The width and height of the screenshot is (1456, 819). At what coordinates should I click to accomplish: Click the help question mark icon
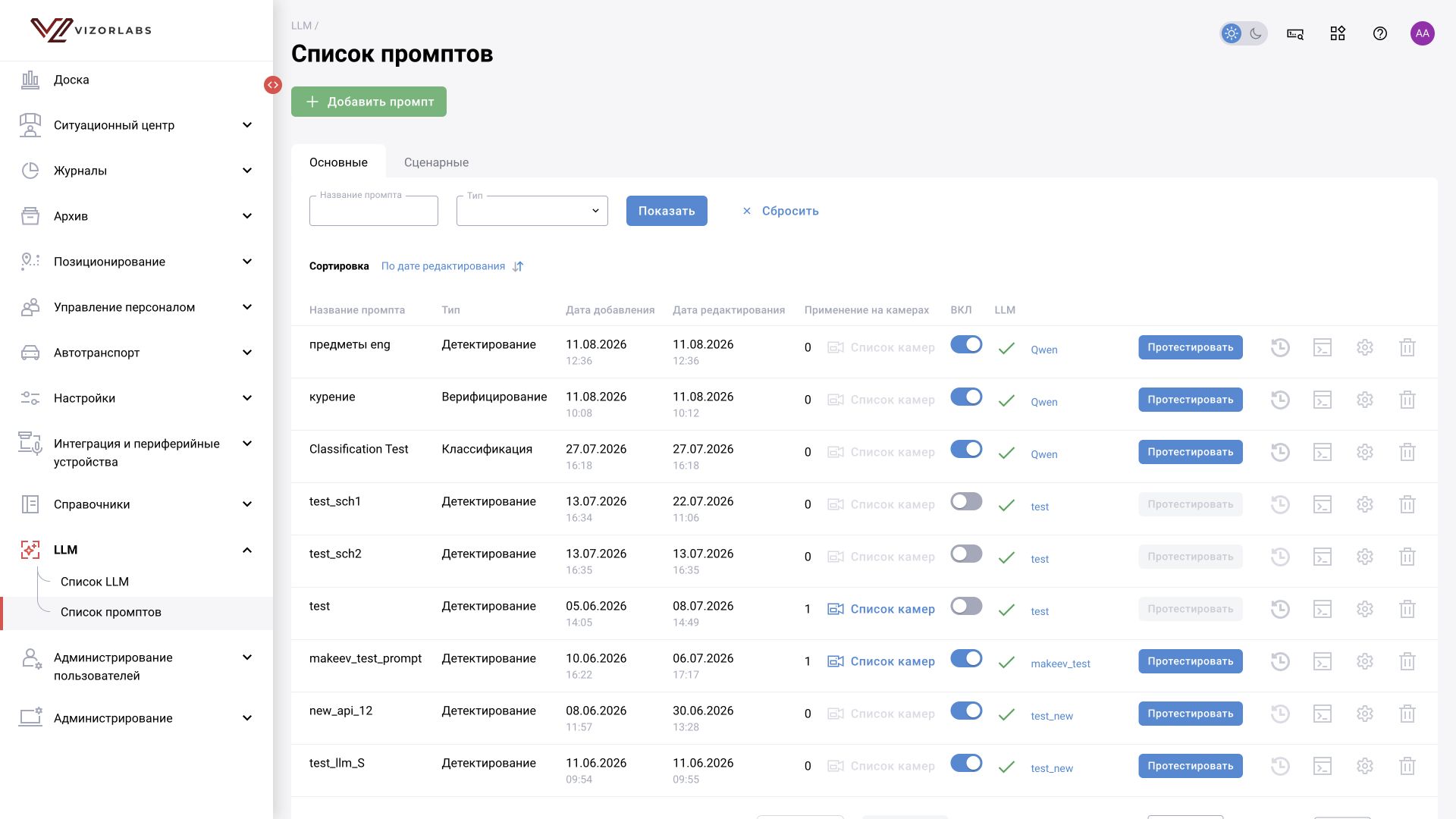[1380, 33]
